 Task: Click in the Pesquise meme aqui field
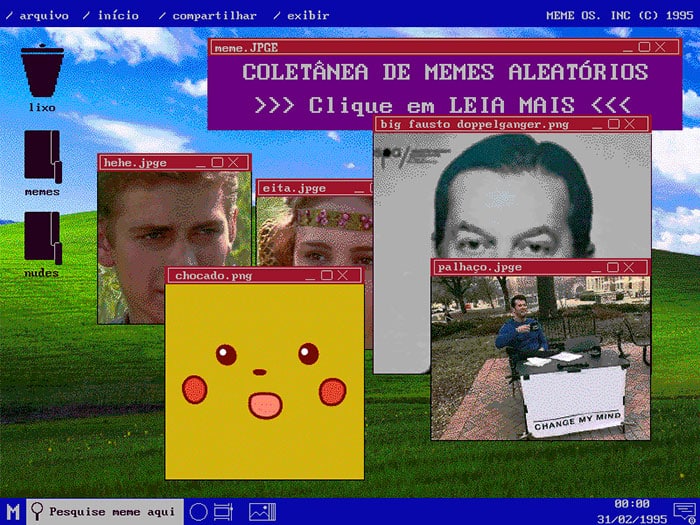click(x=112, y=511)
